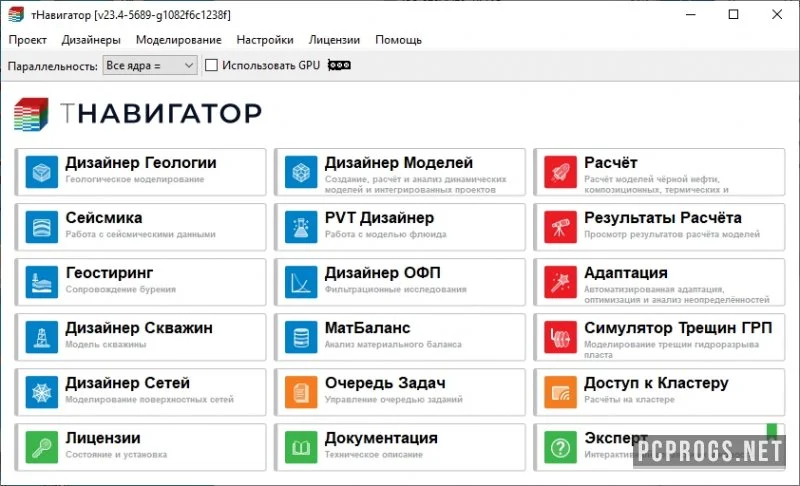Click the тНавигатор logo in title bar

16,14
